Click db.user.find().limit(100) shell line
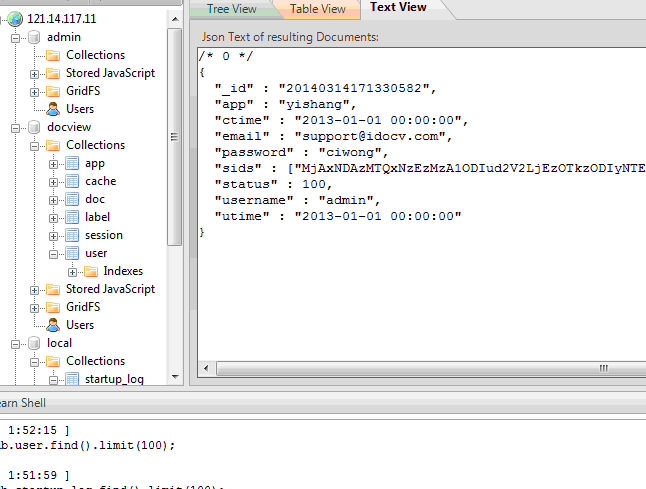The height and width of the screenshot is (489, 646). (87, 445)
